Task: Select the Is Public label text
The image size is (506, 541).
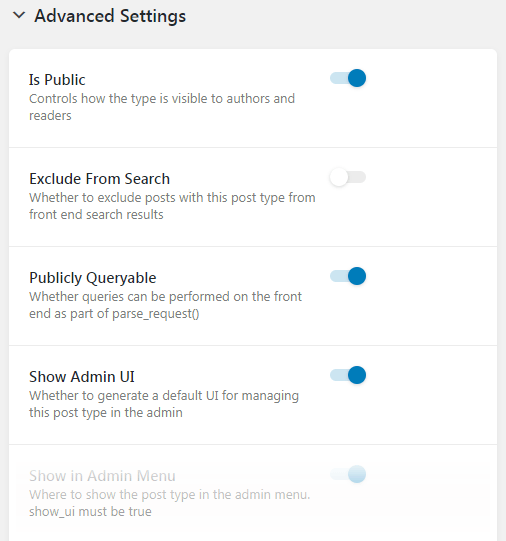Action: [x=57, y=80]
